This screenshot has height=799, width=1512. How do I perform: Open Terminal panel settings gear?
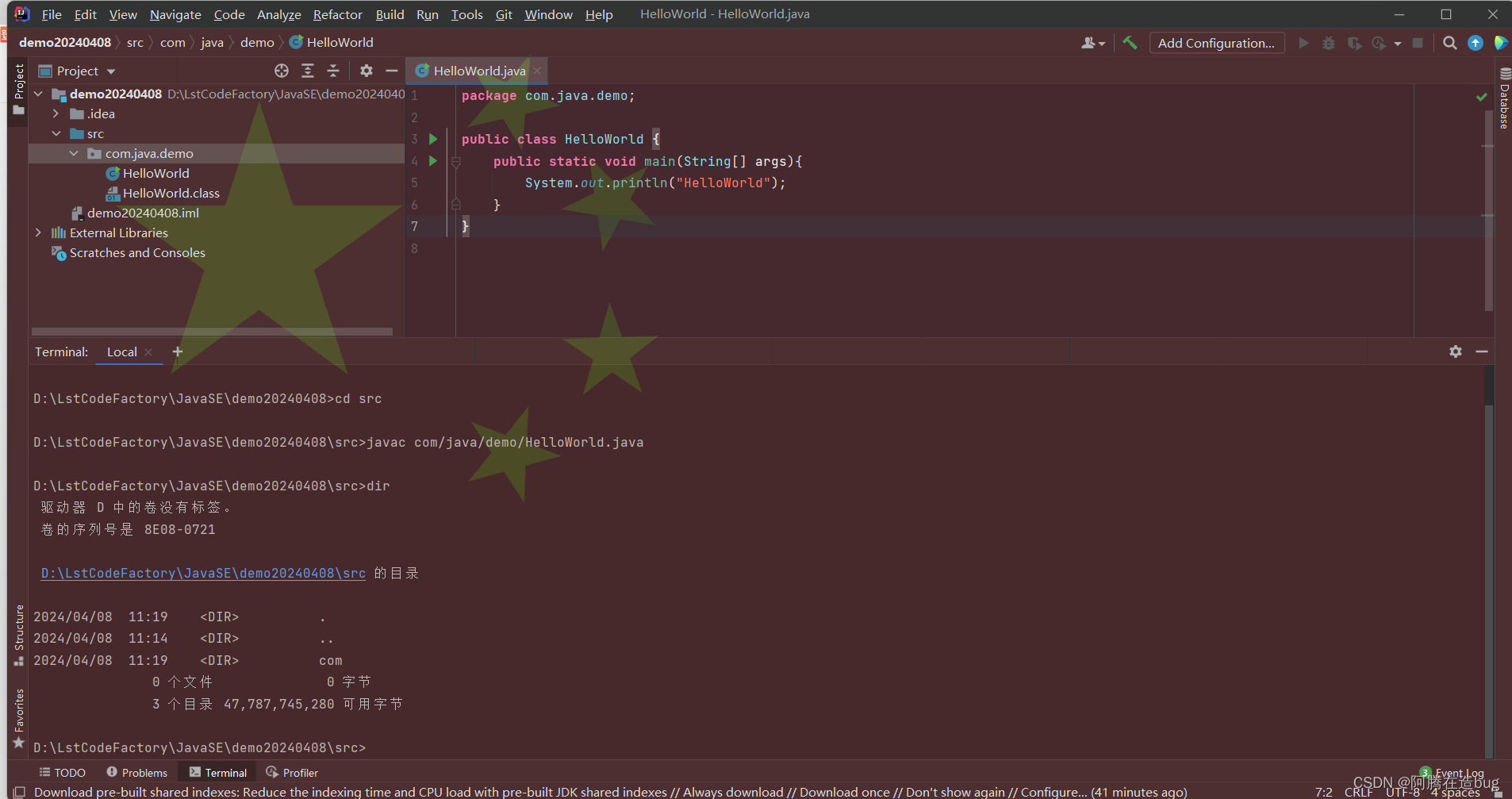tap(1456, 351)
